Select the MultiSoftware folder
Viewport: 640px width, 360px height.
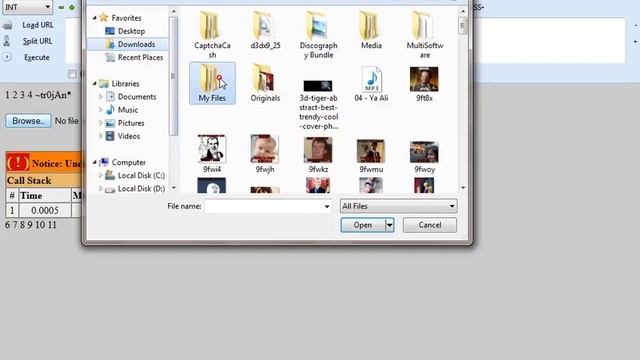pos(424,35)
